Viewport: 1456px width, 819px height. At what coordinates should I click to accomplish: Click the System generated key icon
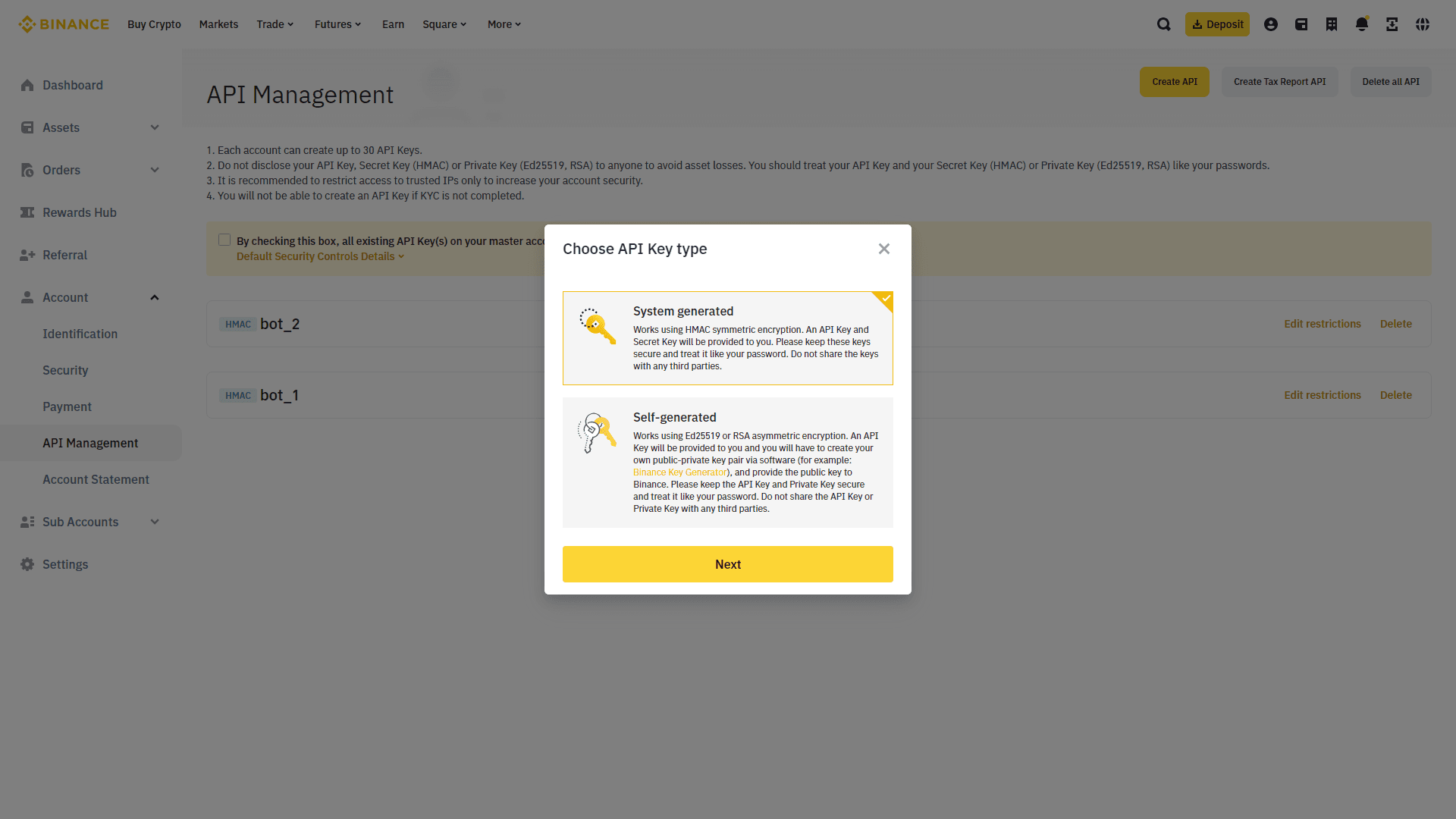pyautogui.click(x=598, y=326)
